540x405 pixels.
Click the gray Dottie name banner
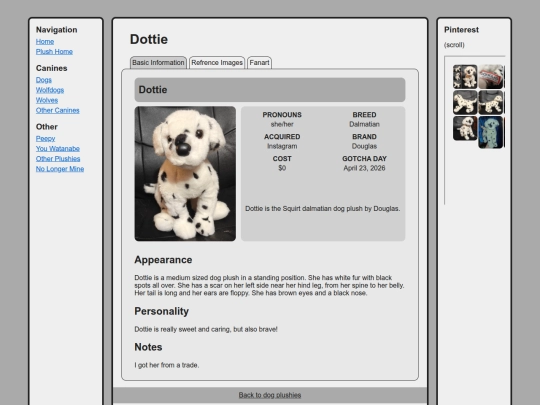point(270,90)
